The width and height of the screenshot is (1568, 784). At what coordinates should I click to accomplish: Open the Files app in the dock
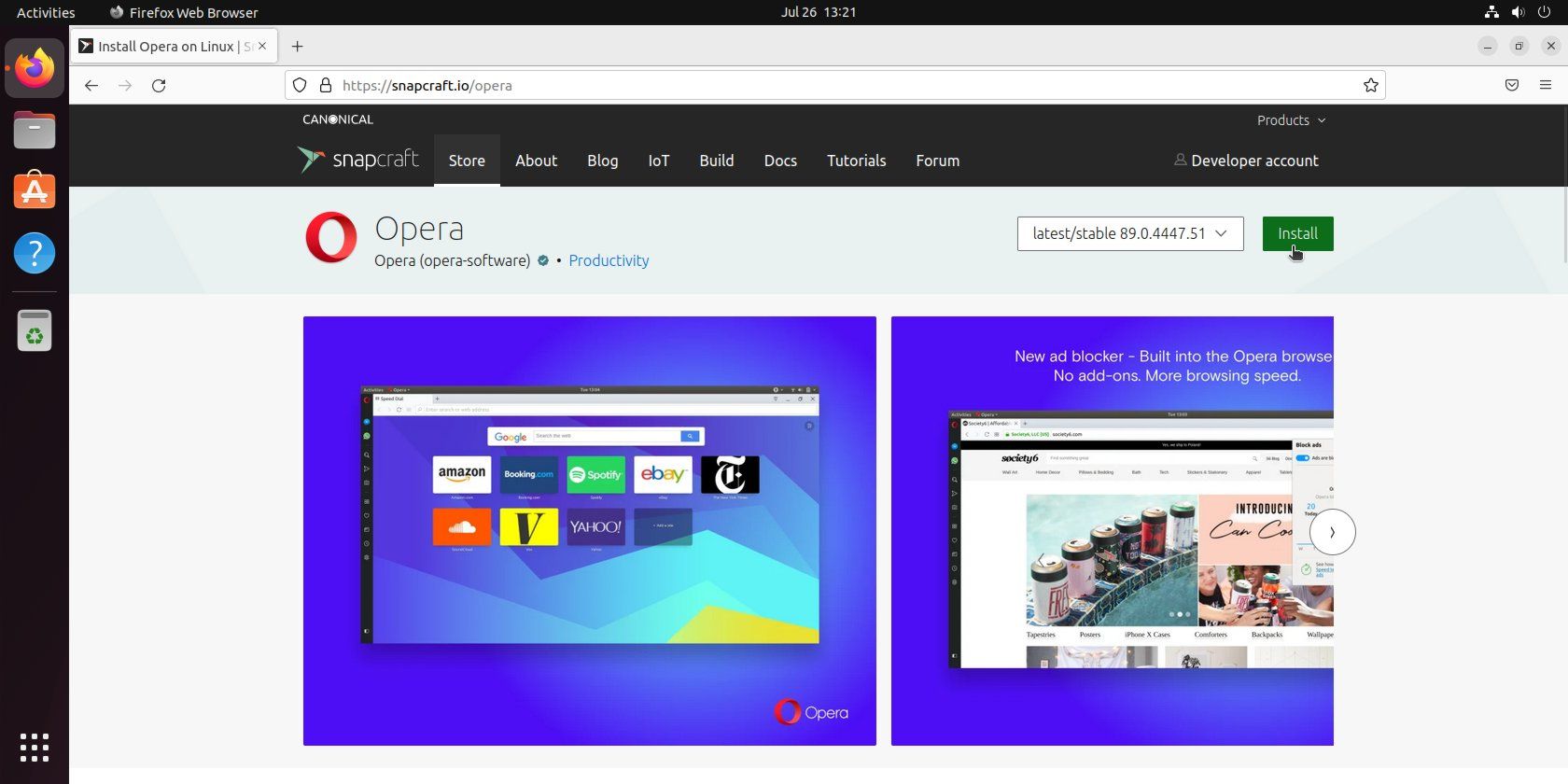pos(35,130)
